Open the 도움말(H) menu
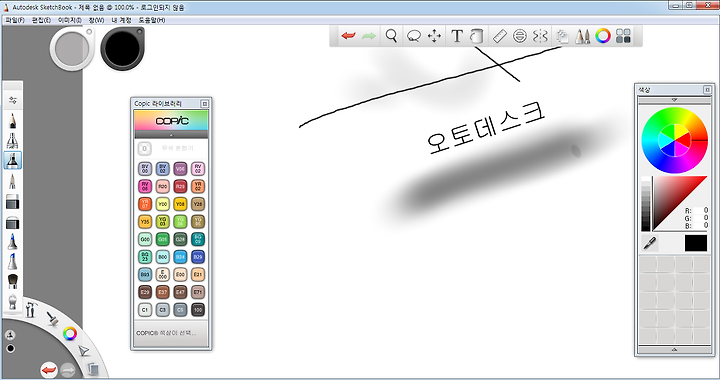The image size is (720, 380). click(152, 20)
